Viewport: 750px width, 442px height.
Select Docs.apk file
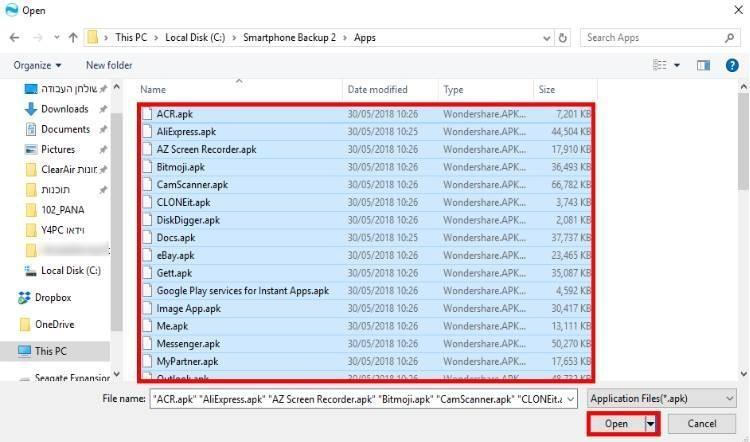click(176, 238)
